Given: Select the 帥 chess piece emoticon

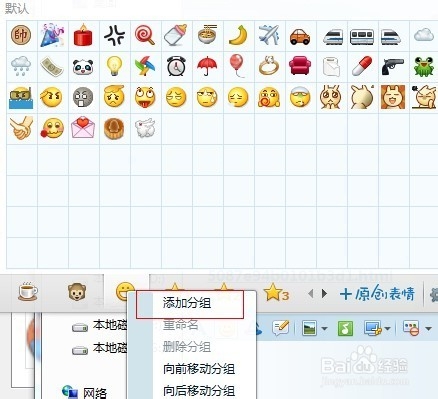Looking at the screenshot, I should point(21,35).
